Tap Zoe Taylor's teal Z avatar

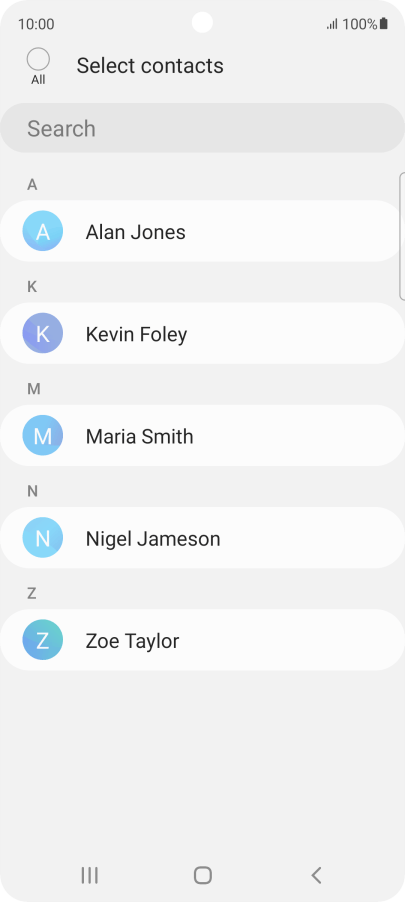coord(43,640)
